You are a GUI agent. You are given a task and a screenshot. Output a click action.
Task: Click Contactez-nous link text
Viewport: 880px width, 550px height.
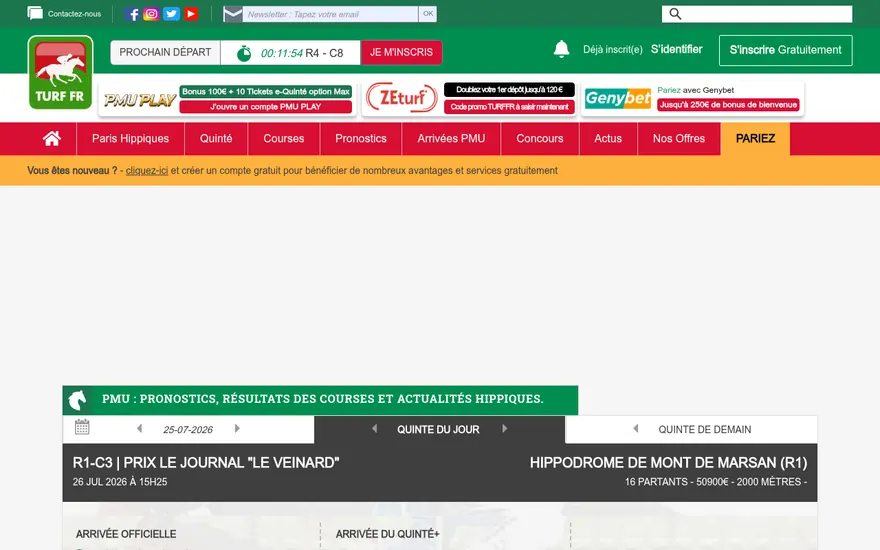coord(75,14)
